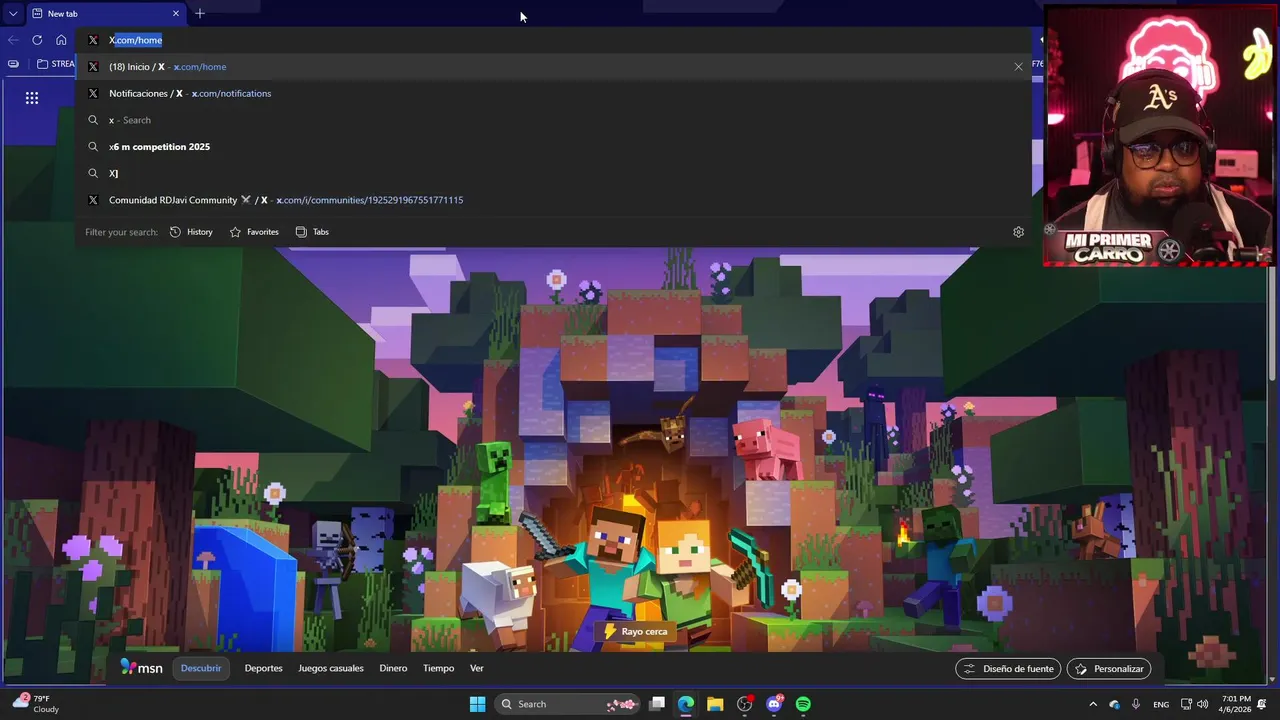Select the Descubrir feed tab
The width and height of the screenshot is (1280, 720).
(201, 668)
